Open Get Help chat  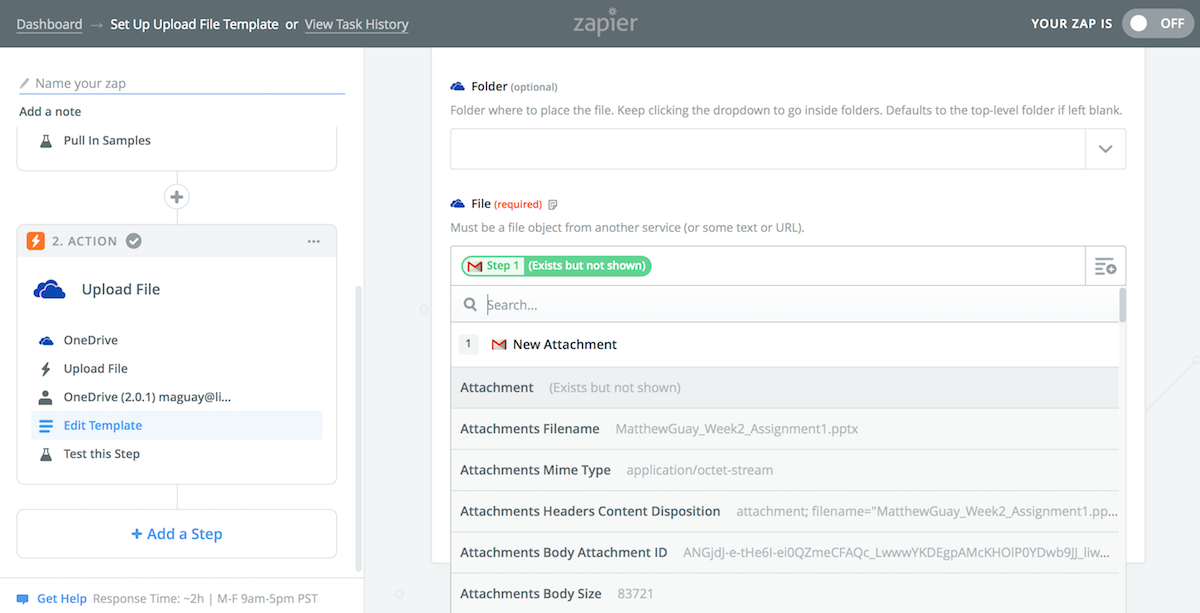pyautogui.click(x=62, y=599)
